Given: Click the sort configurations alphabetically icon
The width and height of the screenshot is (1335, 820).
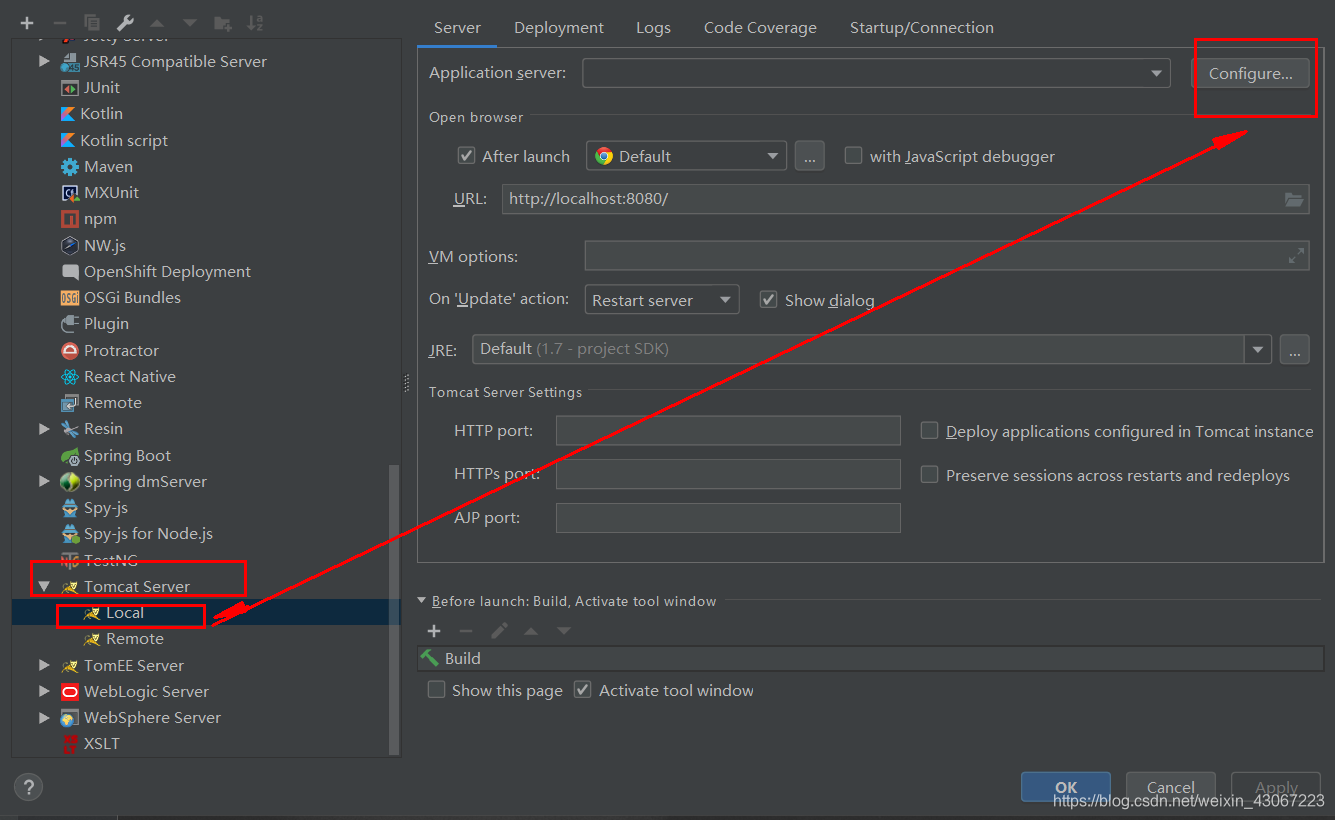Looking at the screenshot, I should click(255, 22).
